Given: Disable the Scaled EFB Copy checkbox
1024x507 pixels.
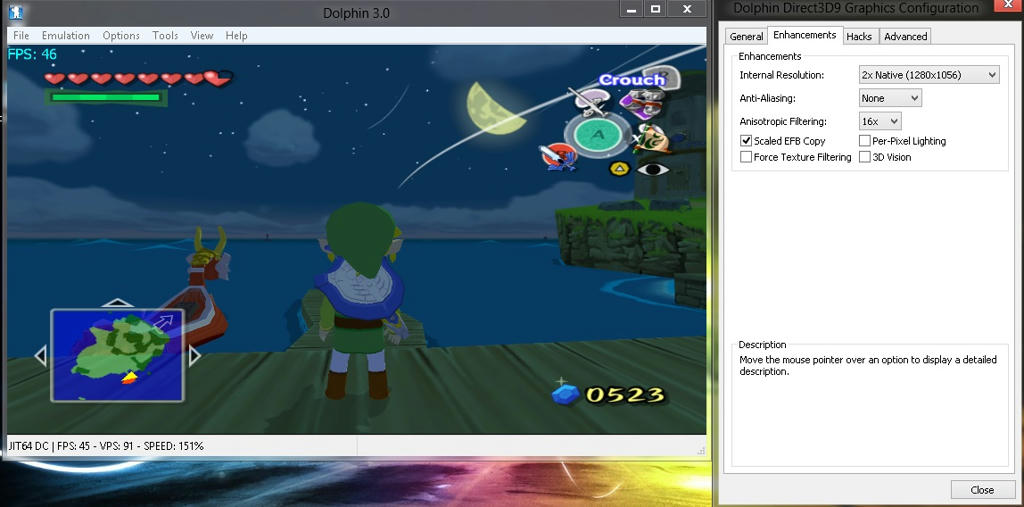Looking at the screenshot, I should (x=746, y=141).
